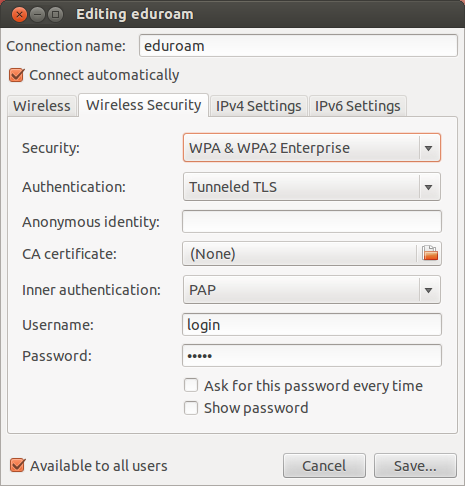The image size is (465, 486).
Task: Open the CA certificate file browser icon
Action: click(x=430, y=254)
